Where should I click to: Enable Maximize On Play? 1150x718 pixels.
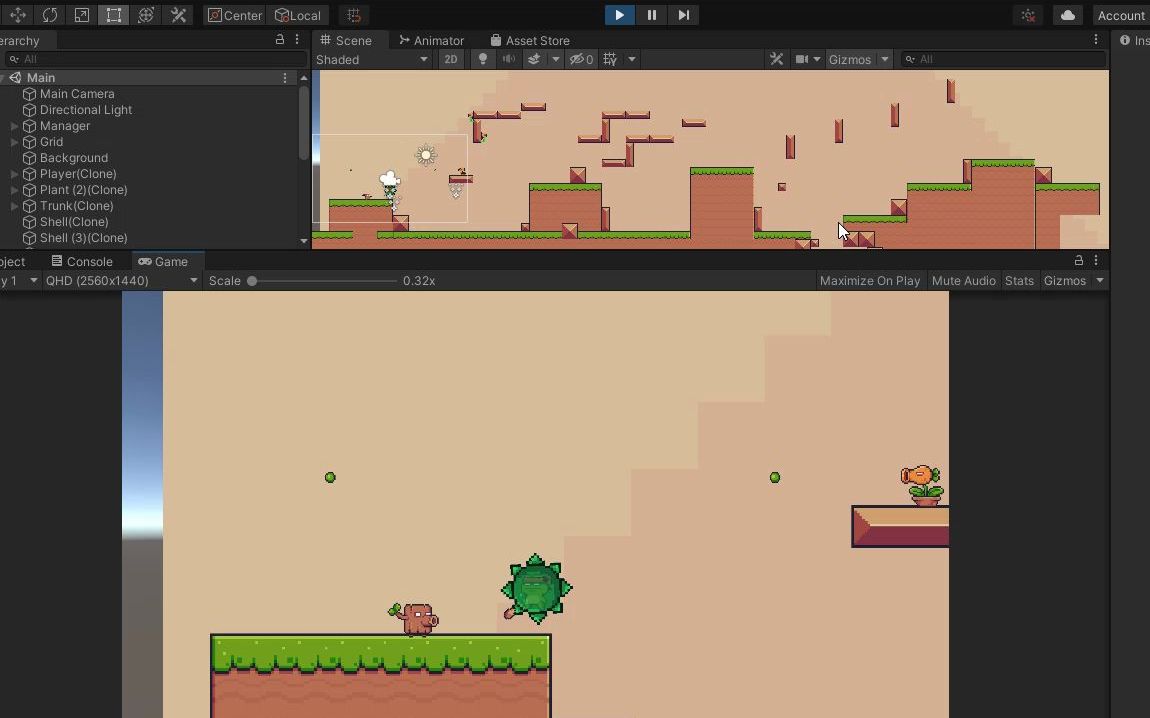tap(869, 281)
